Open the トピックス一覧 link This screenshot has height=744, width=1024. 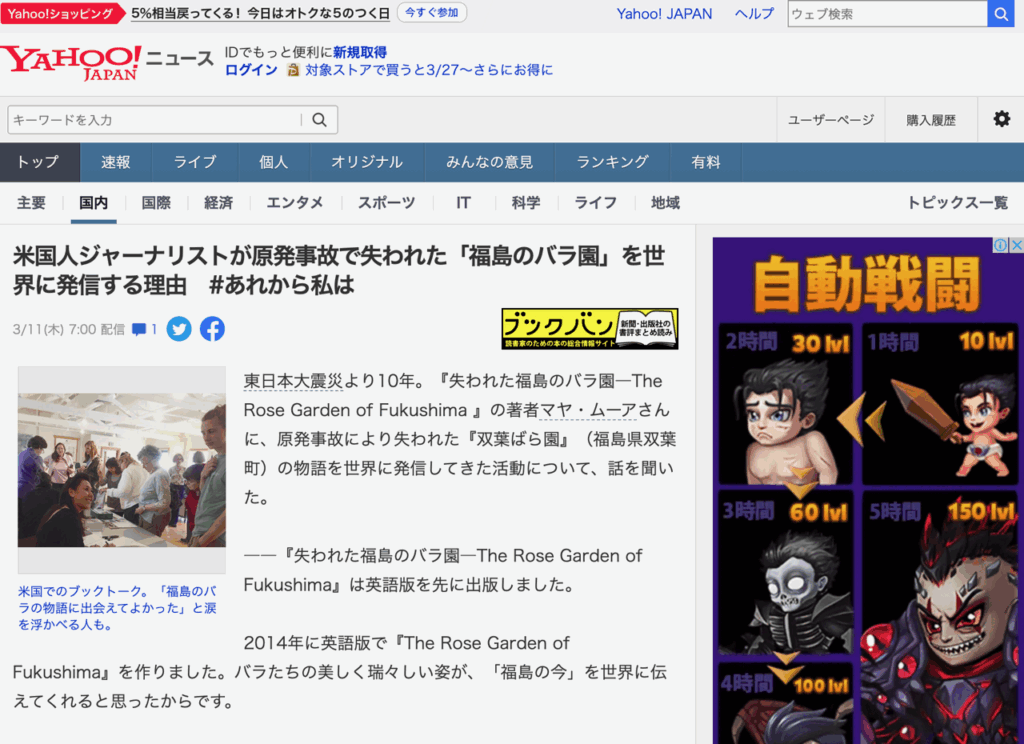tap(957, 203)
